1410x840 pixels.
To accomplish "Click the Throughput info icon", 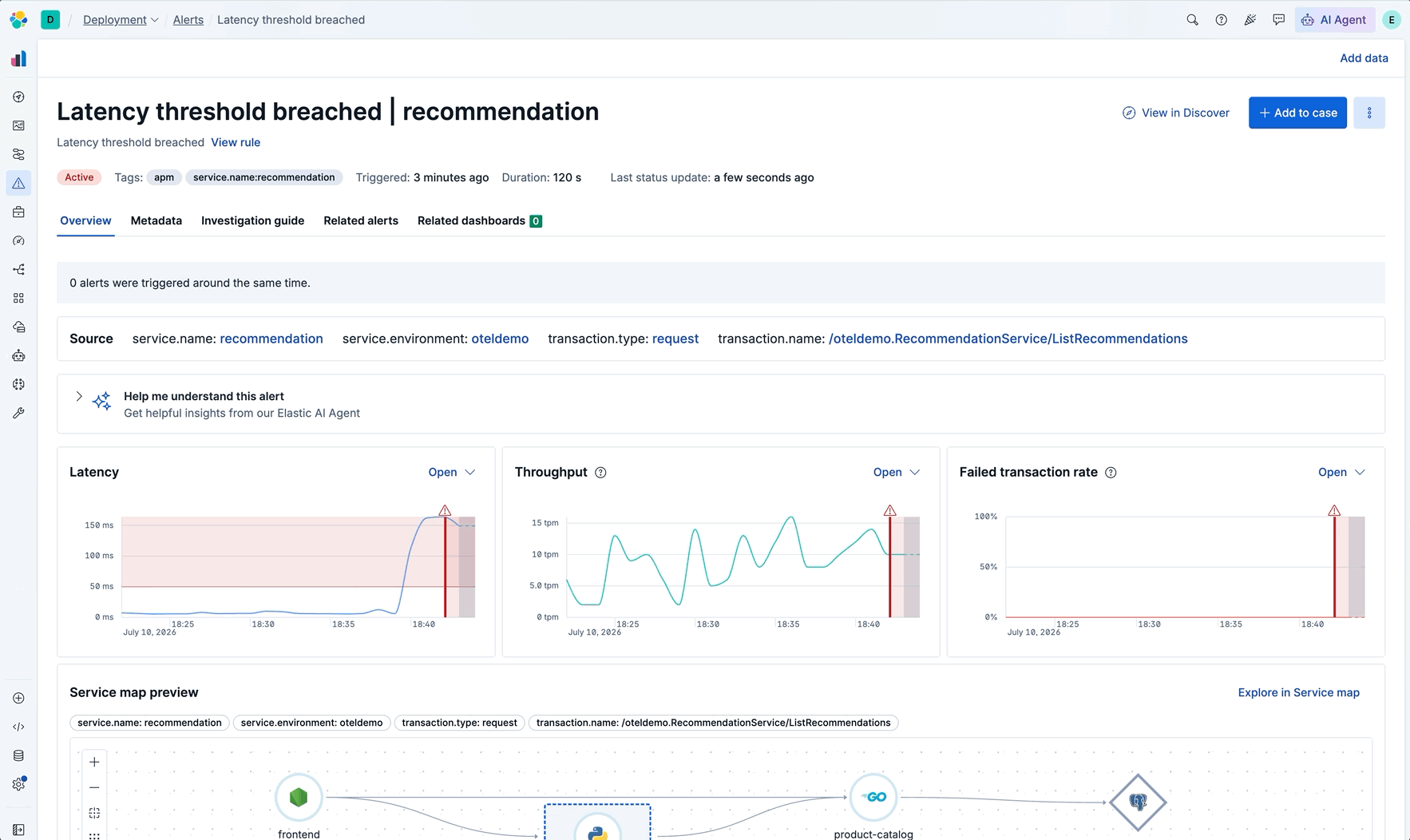I will [x=600, y=473].
